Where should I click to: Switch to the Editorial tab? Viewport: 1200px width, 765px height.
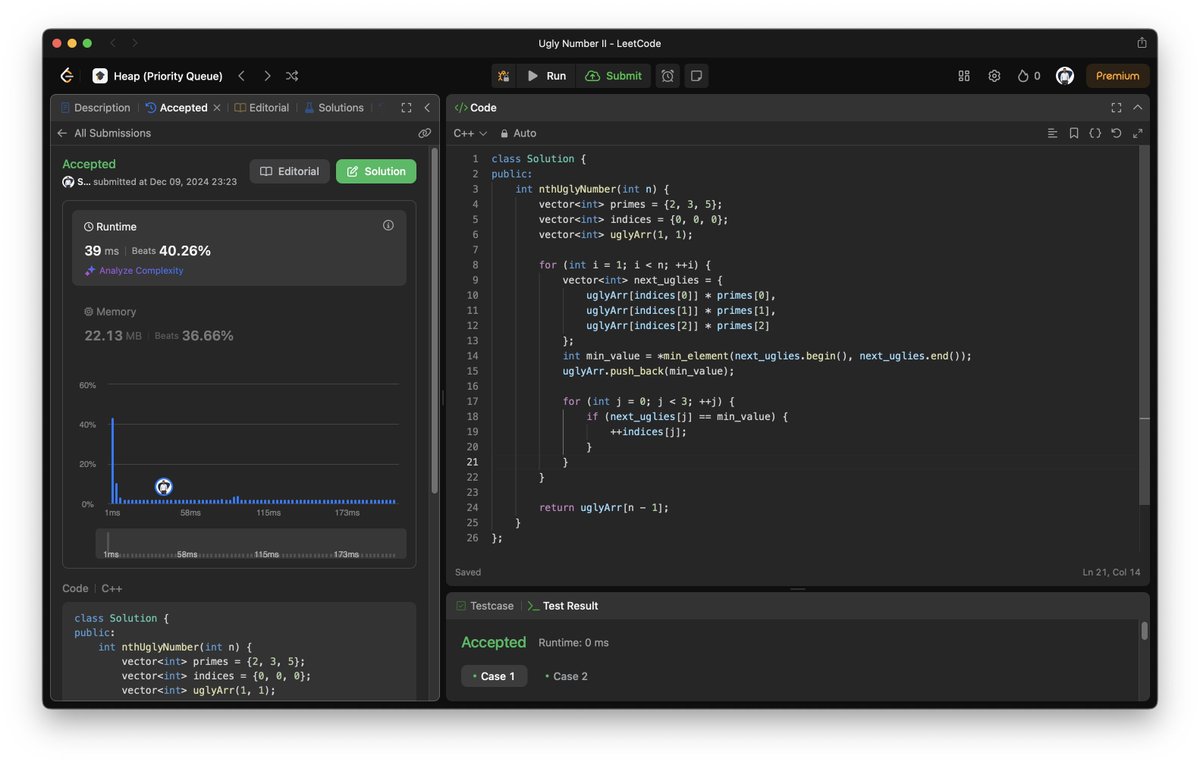[x=262, y=108]
